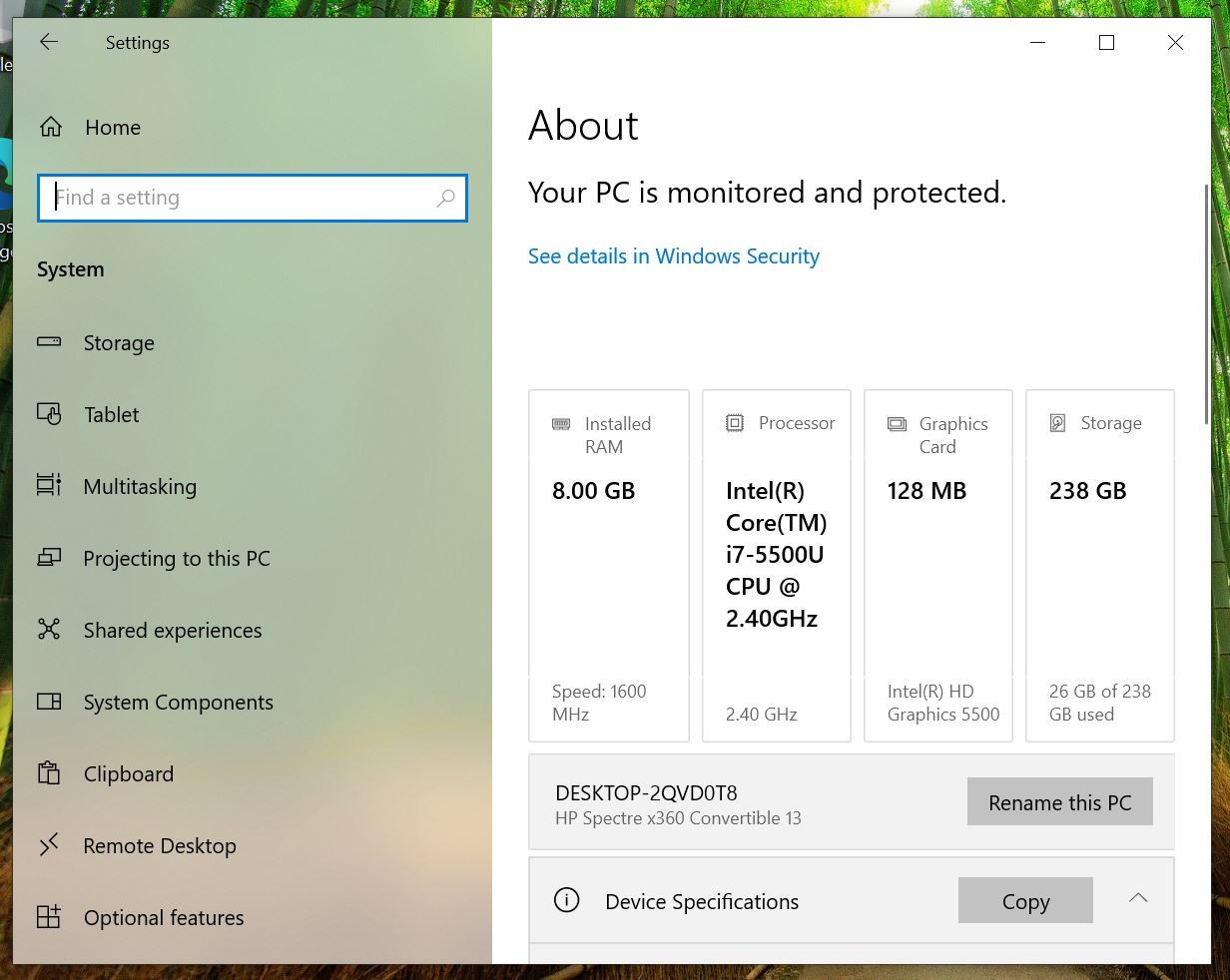This screenshot has height=980, width=1230.
Task: Open the Clipboard icon in sidebar
Action: 49,773
